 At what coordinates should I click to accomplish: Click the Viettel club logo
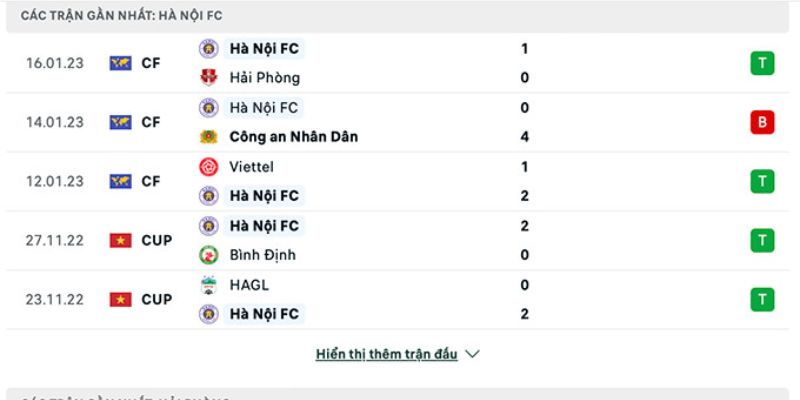[209, 167]
